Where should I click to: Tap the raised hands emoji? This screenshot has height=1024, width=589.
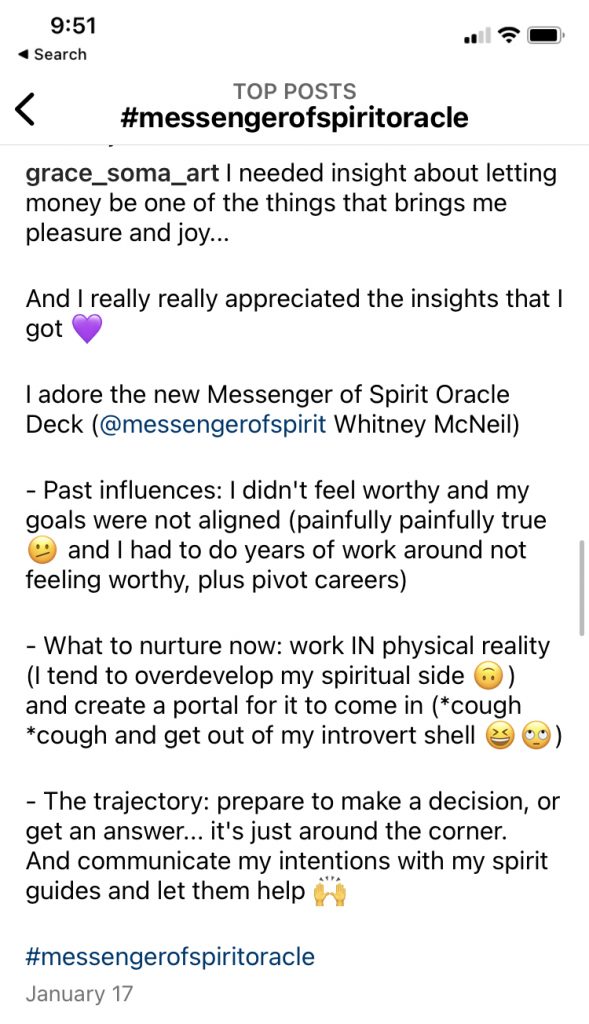tap(330, 891)
